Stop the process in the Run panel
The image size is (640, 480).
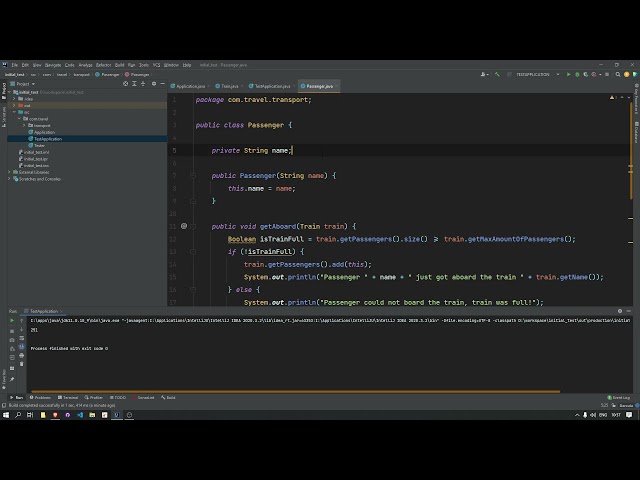[12, 331]
